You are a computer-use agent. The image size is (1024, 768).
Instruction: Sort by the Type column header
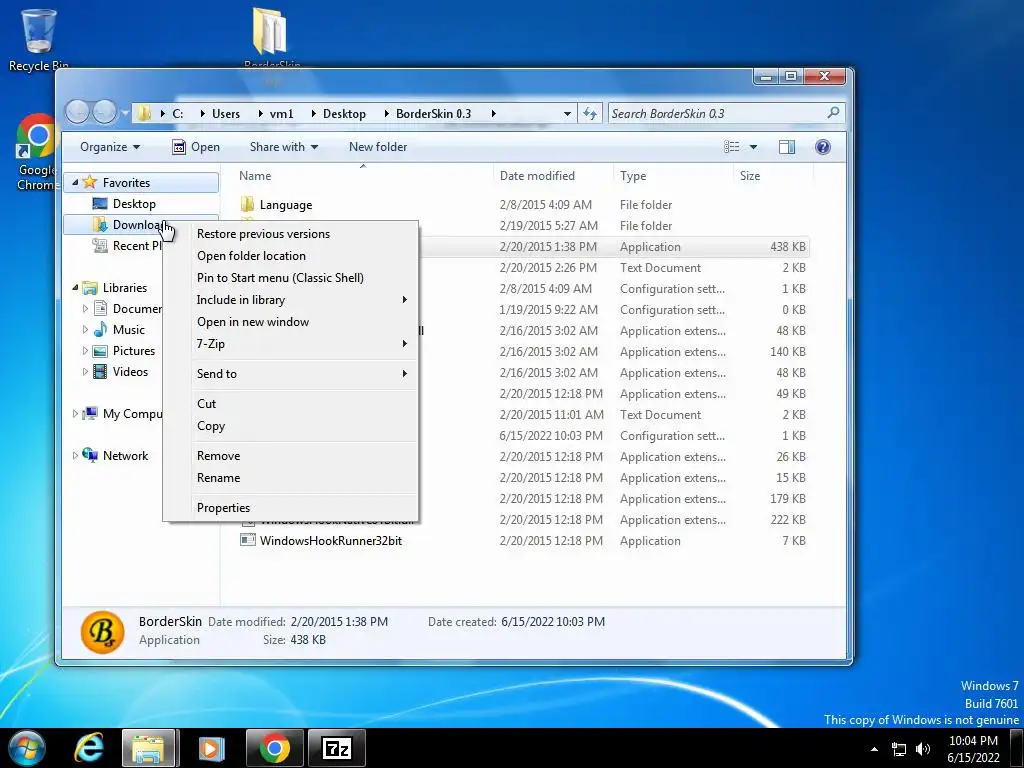click(673, 176)
